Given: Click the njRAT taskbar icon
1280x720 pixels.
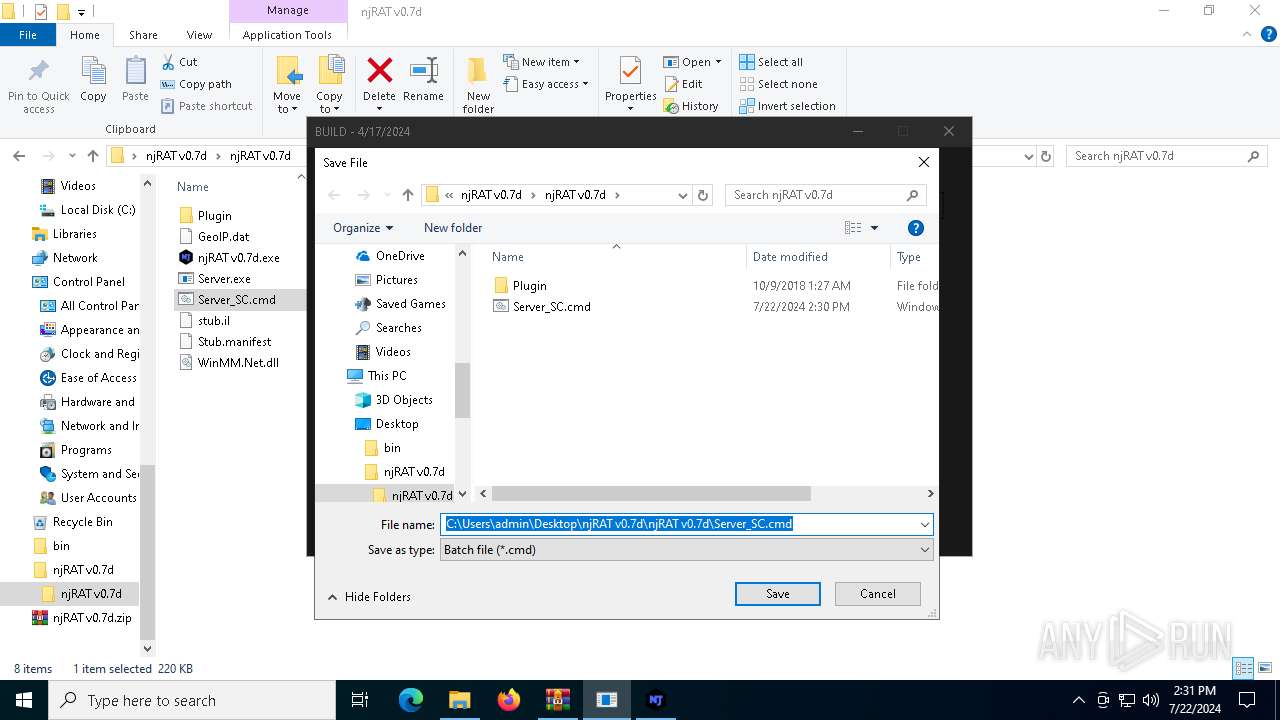Looking at the screenshot, I should [656, 700].
